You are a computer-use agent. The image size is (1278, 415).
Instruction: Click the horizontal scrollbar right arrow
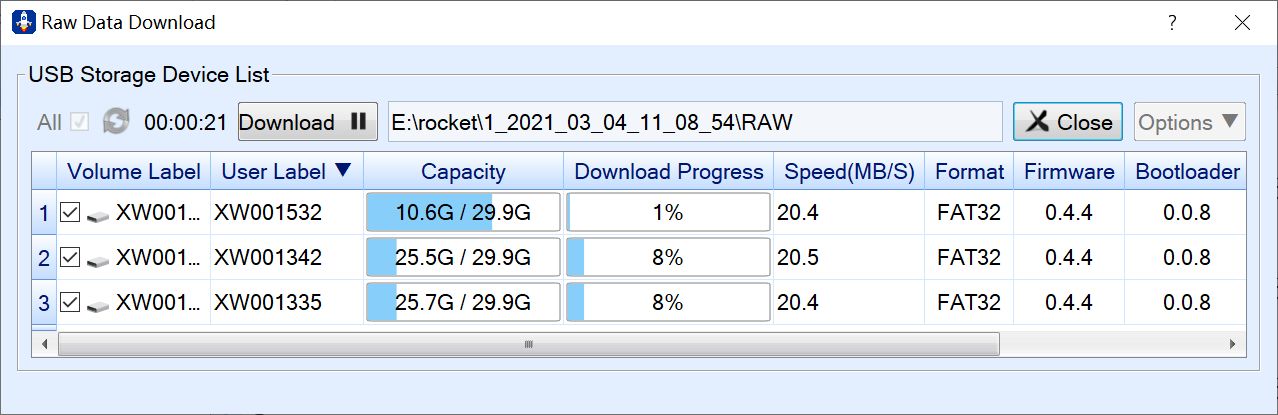coord(1232,344)
